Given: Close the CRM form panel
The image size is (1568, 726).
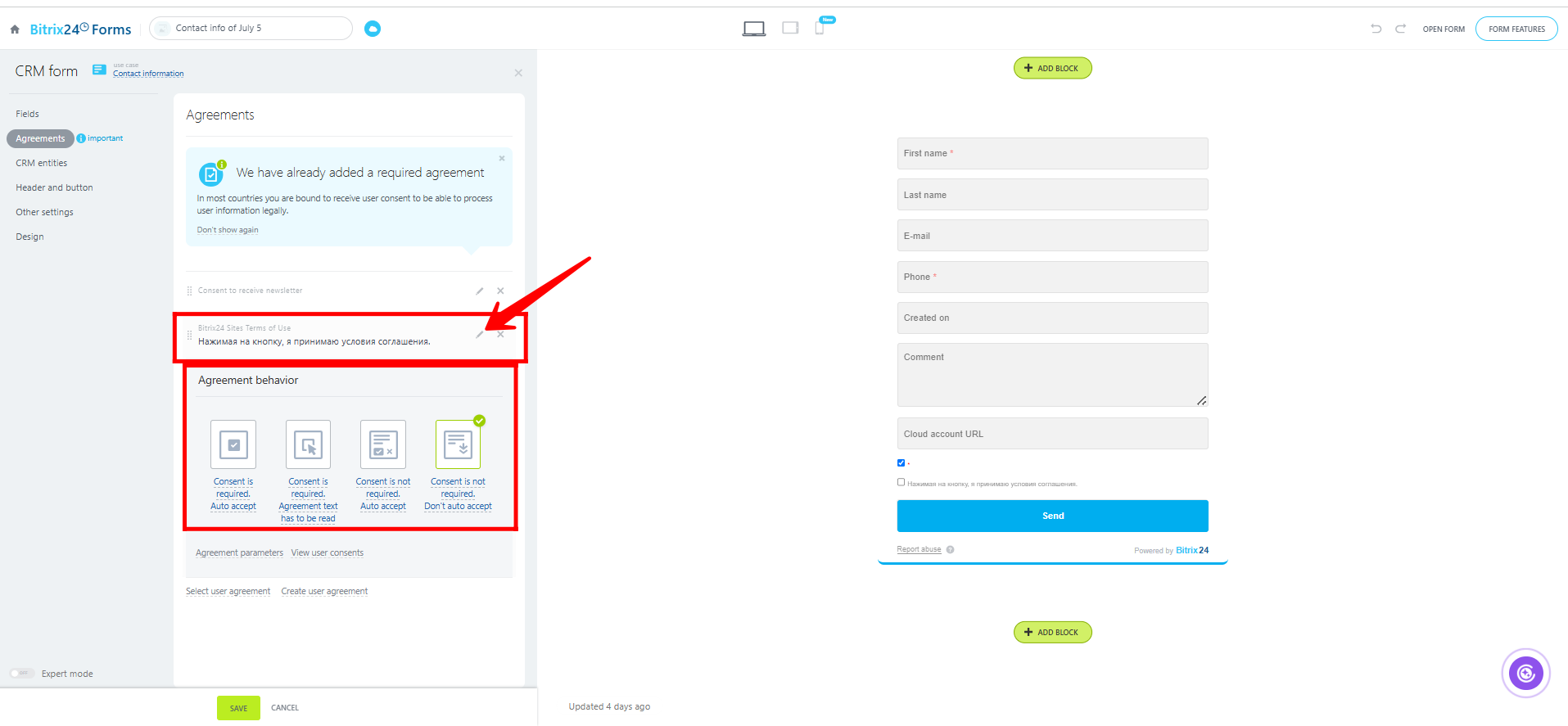Looking at the screenshot, I should [518, 73].
